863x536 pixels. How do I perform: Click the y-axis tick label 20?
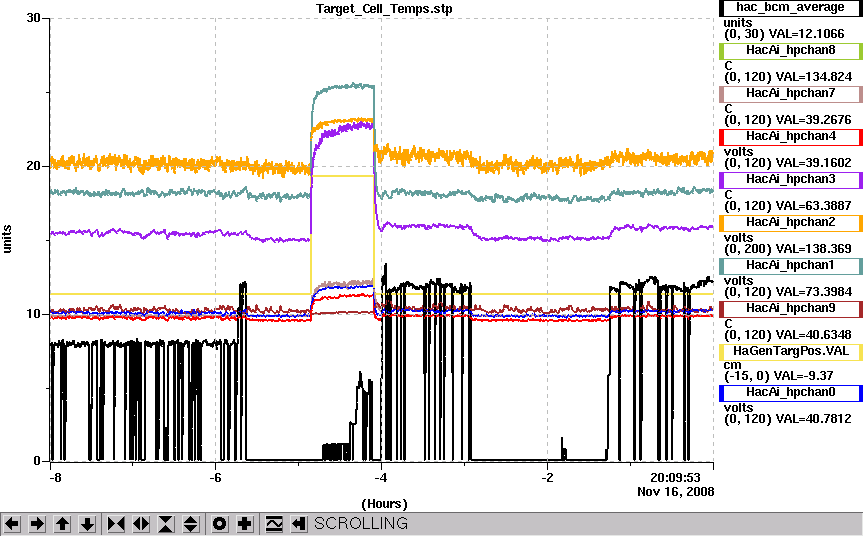34,166
